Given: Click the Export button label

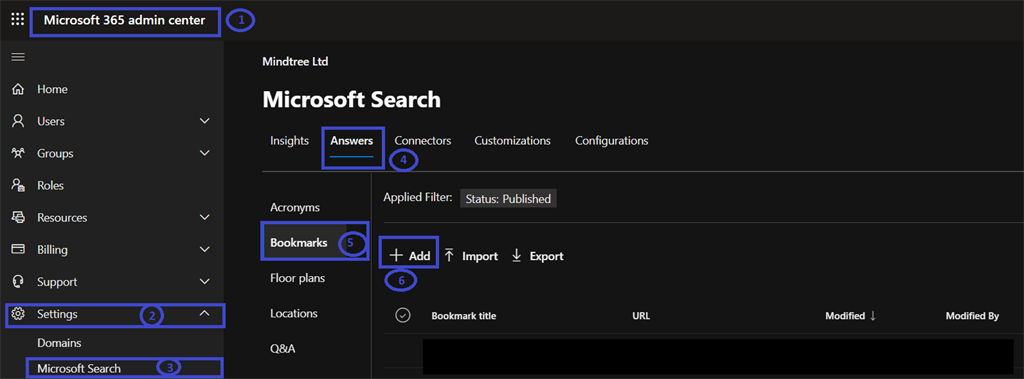Looking at the screenshot, I should tap(547, 256).
